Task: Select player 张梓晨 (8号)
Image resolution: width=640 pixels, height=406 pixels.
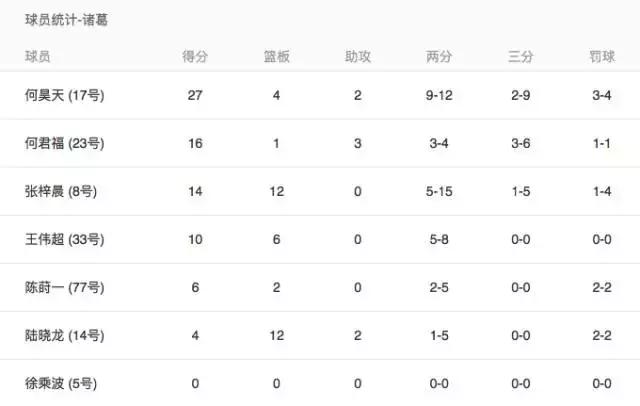Action: [x=61, y=192]
